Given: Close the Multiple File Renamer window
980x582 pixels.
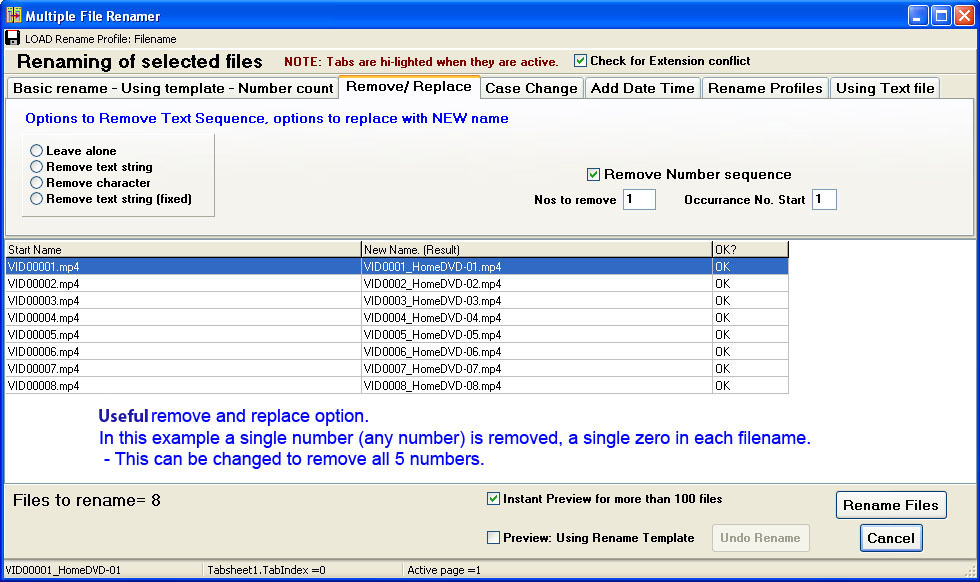Looking at the screenshot, I should (964, 15).
